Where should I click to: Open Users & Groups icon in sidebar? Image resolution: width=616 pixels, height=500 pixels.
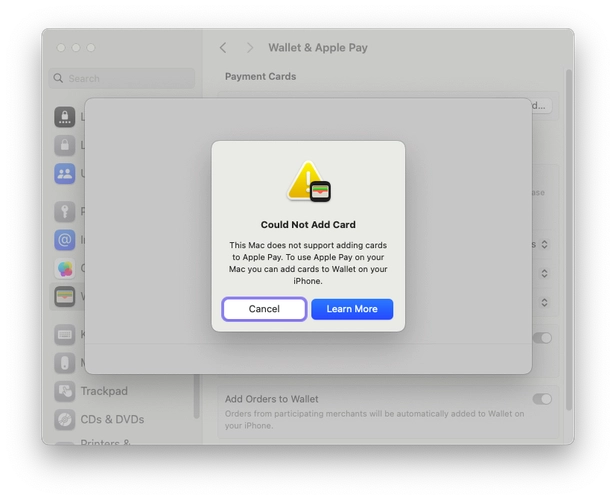pos(65,173)
